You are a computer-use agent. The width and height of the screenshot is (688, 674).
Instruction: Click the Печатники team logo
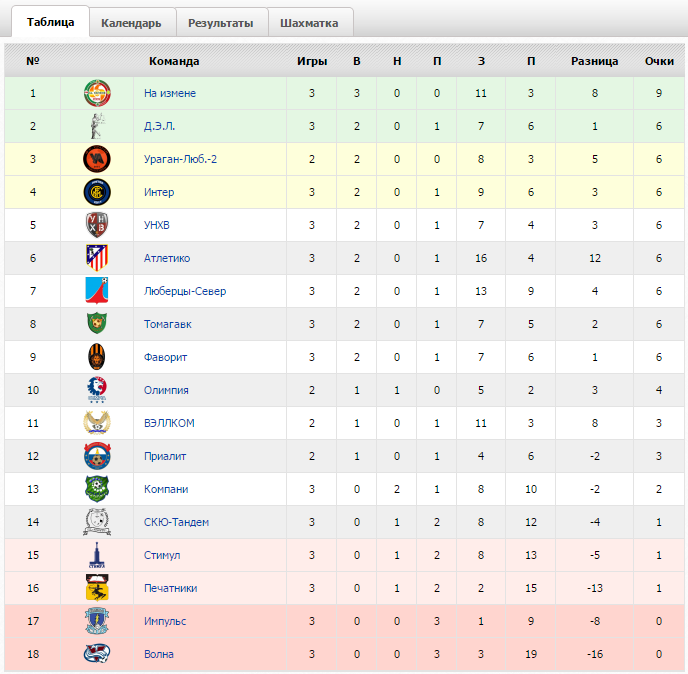(x=97, y=588)
